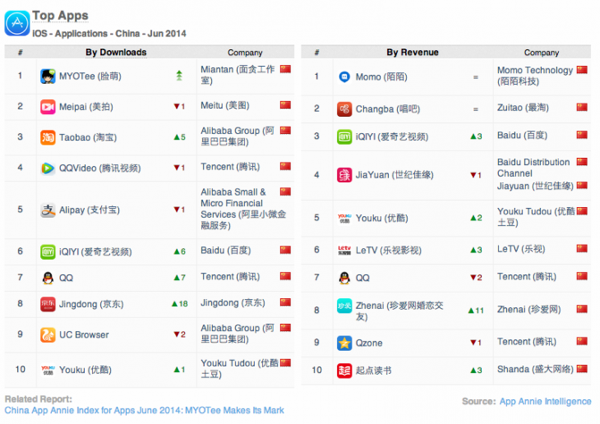Screen dimensions: 600x424
Task: Click the Youku app icon in Downloads
Action: point(48,370)
